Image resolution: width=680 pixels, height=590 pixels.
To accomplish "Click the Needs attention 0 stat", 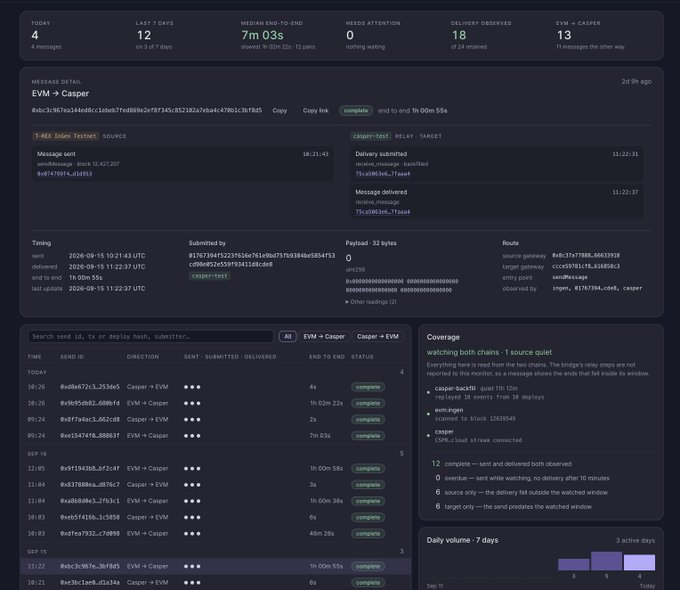I will pyautogui.click(x=373, y=35).
